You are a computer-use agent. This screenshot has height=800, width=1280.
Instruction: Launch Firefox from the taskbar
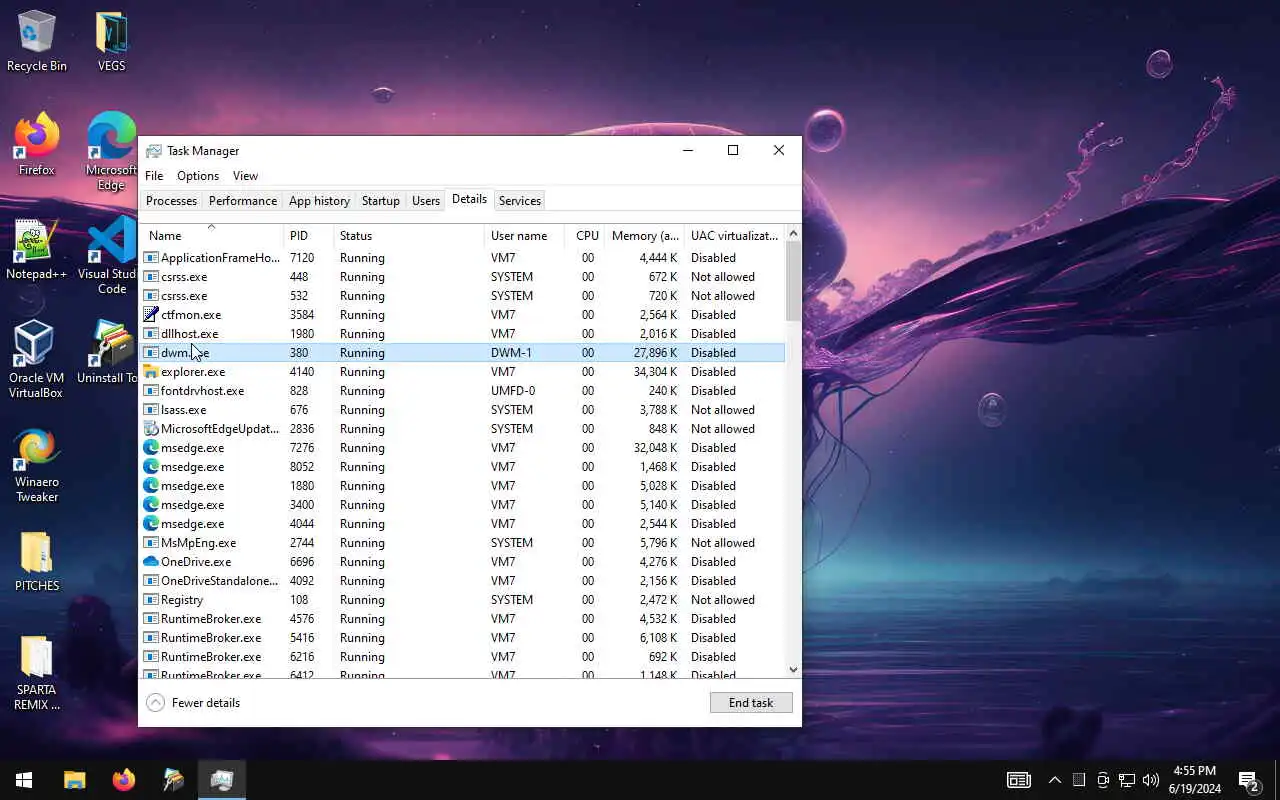coord(124,780)
